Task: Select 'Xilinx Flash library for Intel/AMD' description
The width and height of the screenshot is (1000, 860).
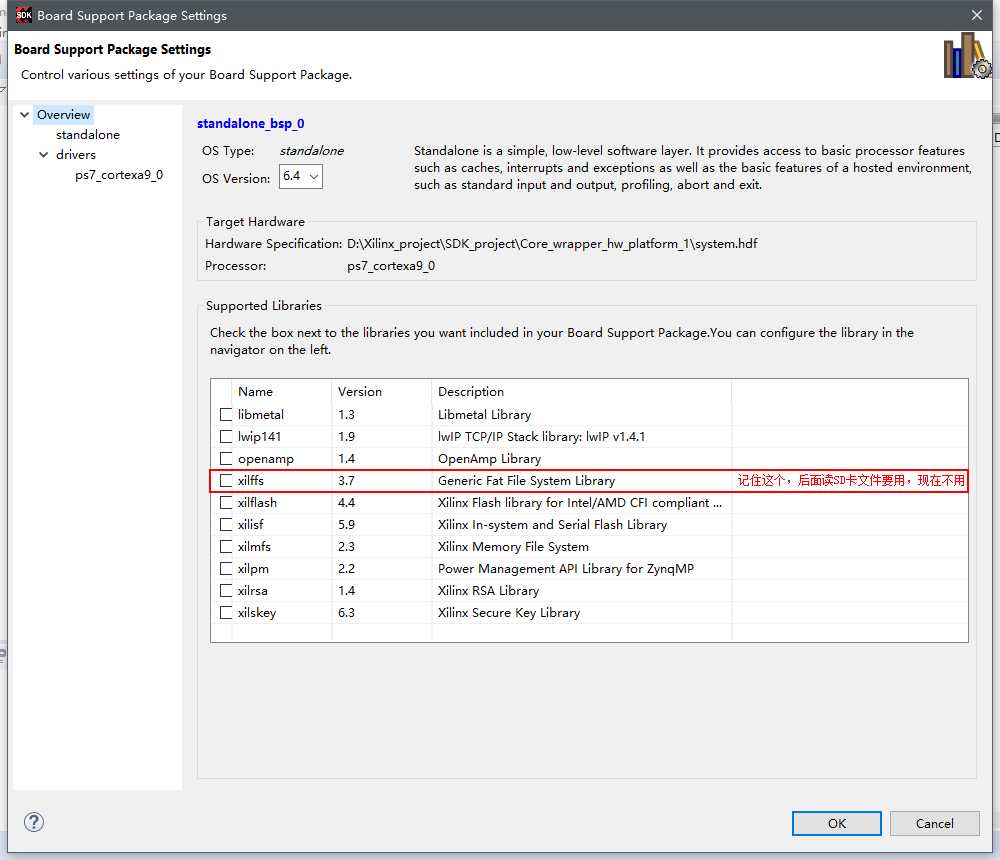Action: 580,503
